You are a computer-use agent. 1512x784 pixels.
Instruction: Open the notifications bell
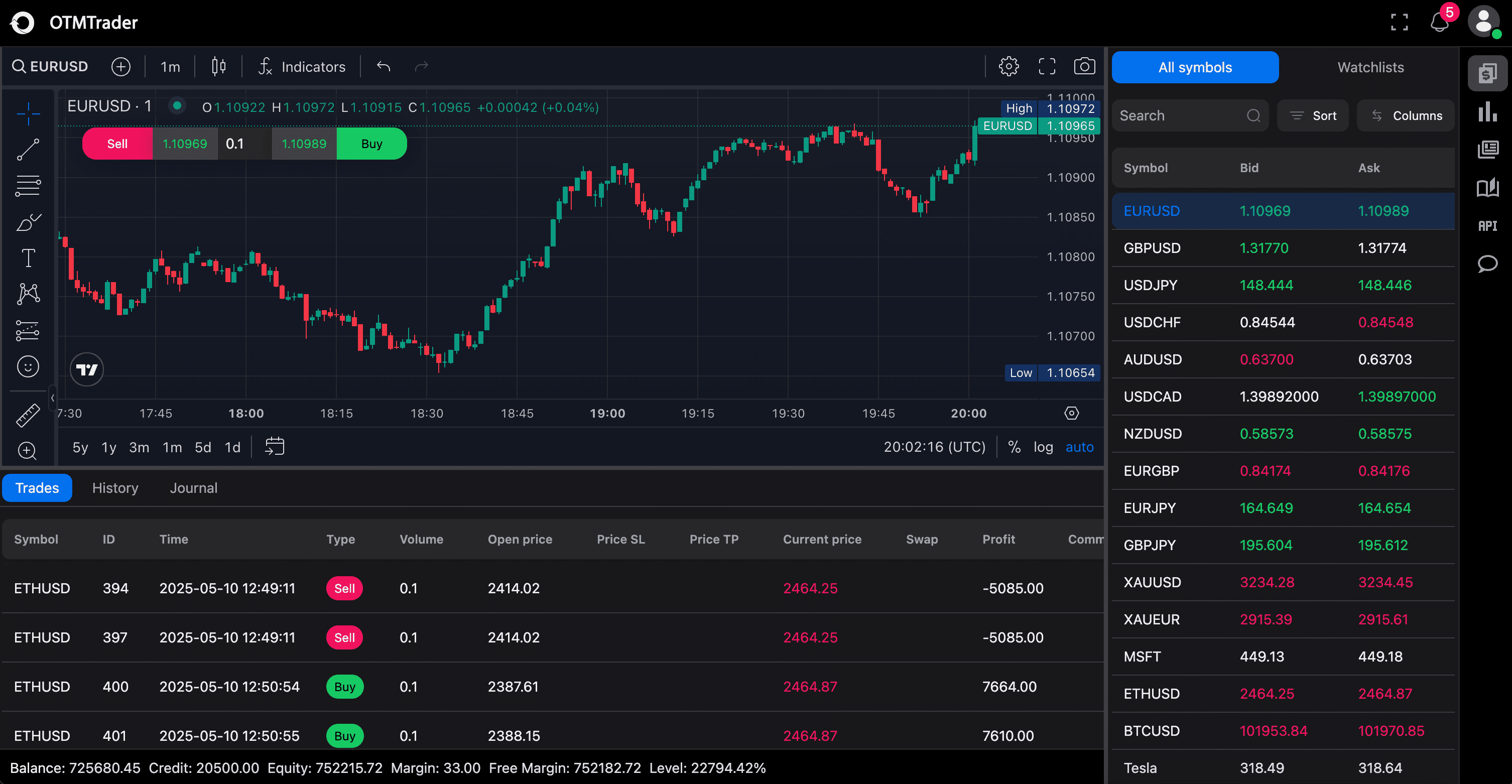pos(1439,22)
